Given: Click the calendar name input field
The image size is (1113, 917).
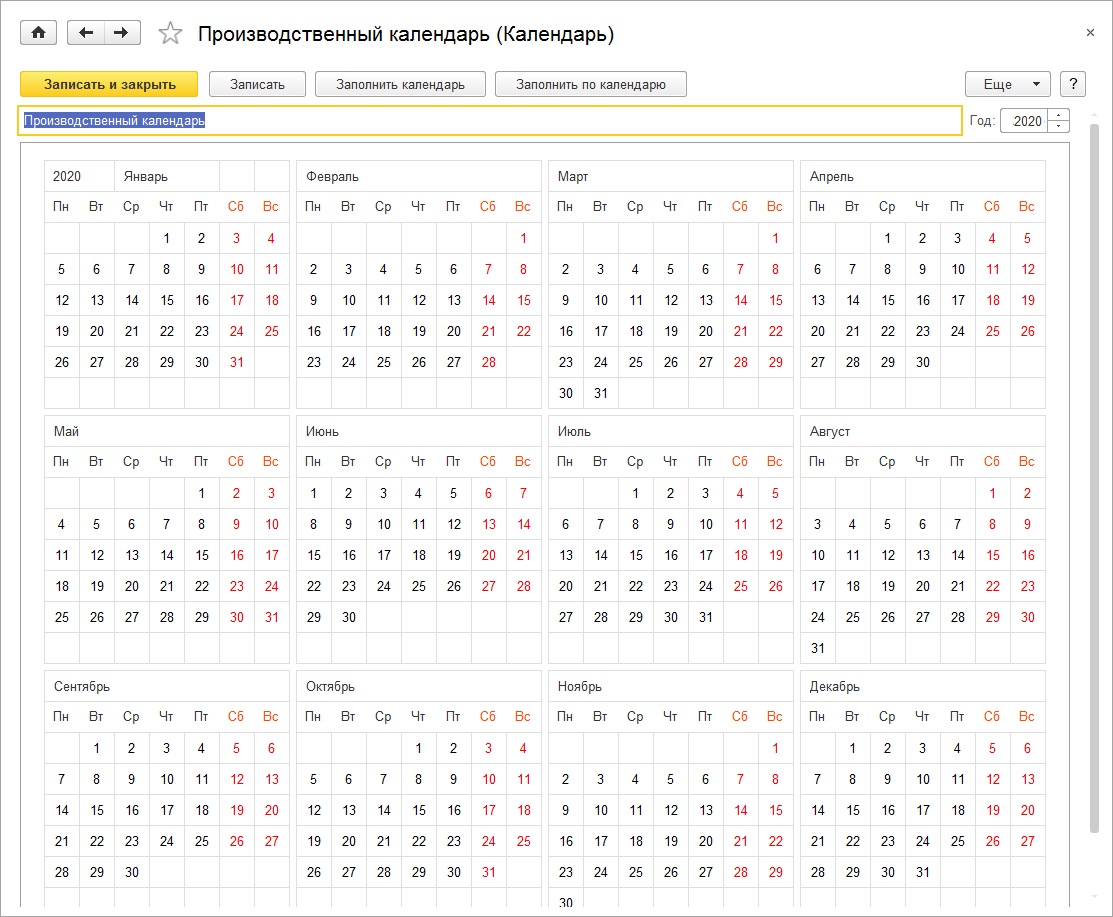Looking at the screenshot, I should click(x=490, y=121).
